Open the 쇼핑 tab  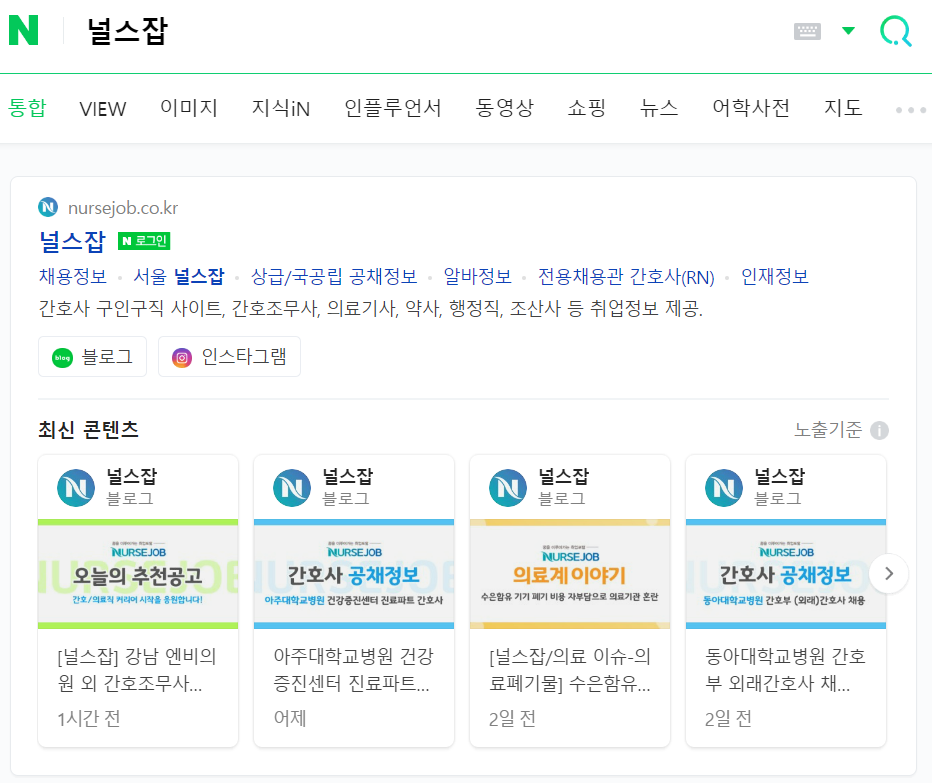(587, 108)
